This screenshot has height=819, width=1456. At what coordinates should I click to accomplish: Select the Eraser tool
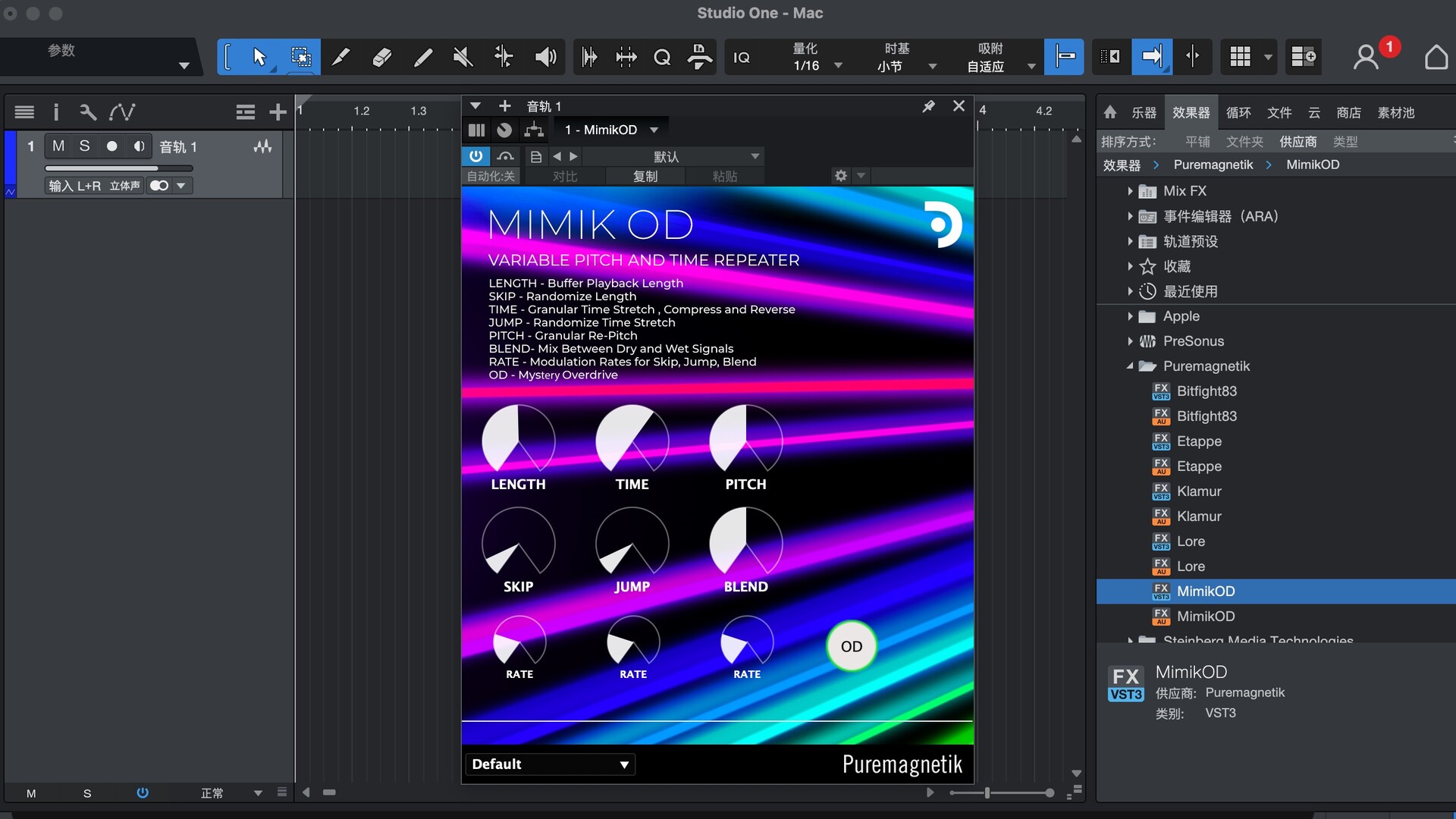tap(382, 57)
